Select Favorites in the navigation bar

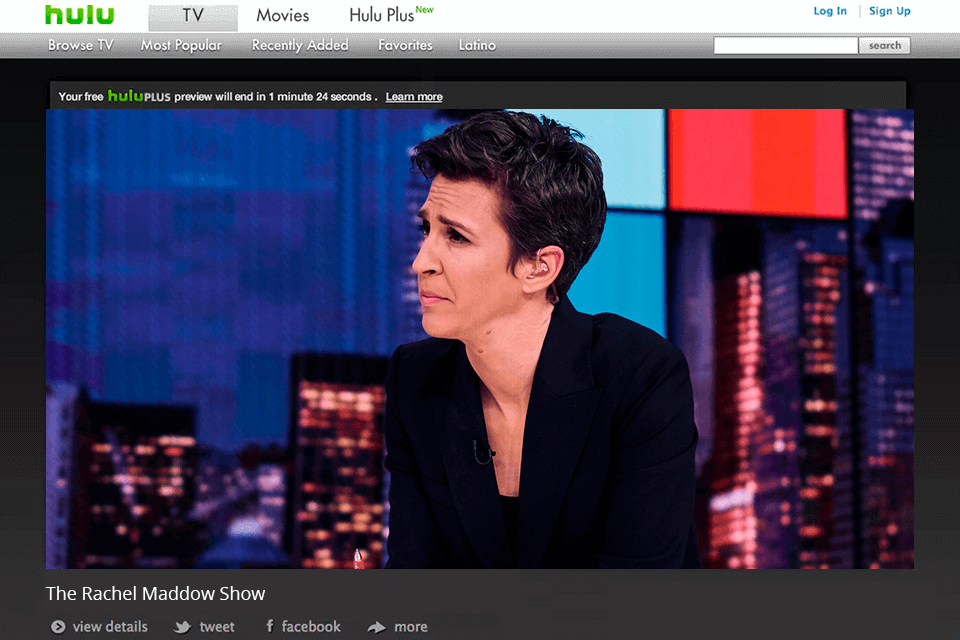pos(405,45)
